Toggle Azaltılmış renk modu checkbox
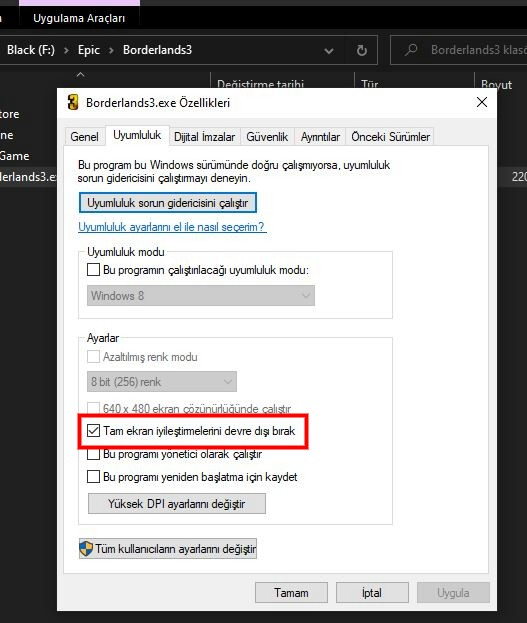The image size is (527, 623). point(93,356)
